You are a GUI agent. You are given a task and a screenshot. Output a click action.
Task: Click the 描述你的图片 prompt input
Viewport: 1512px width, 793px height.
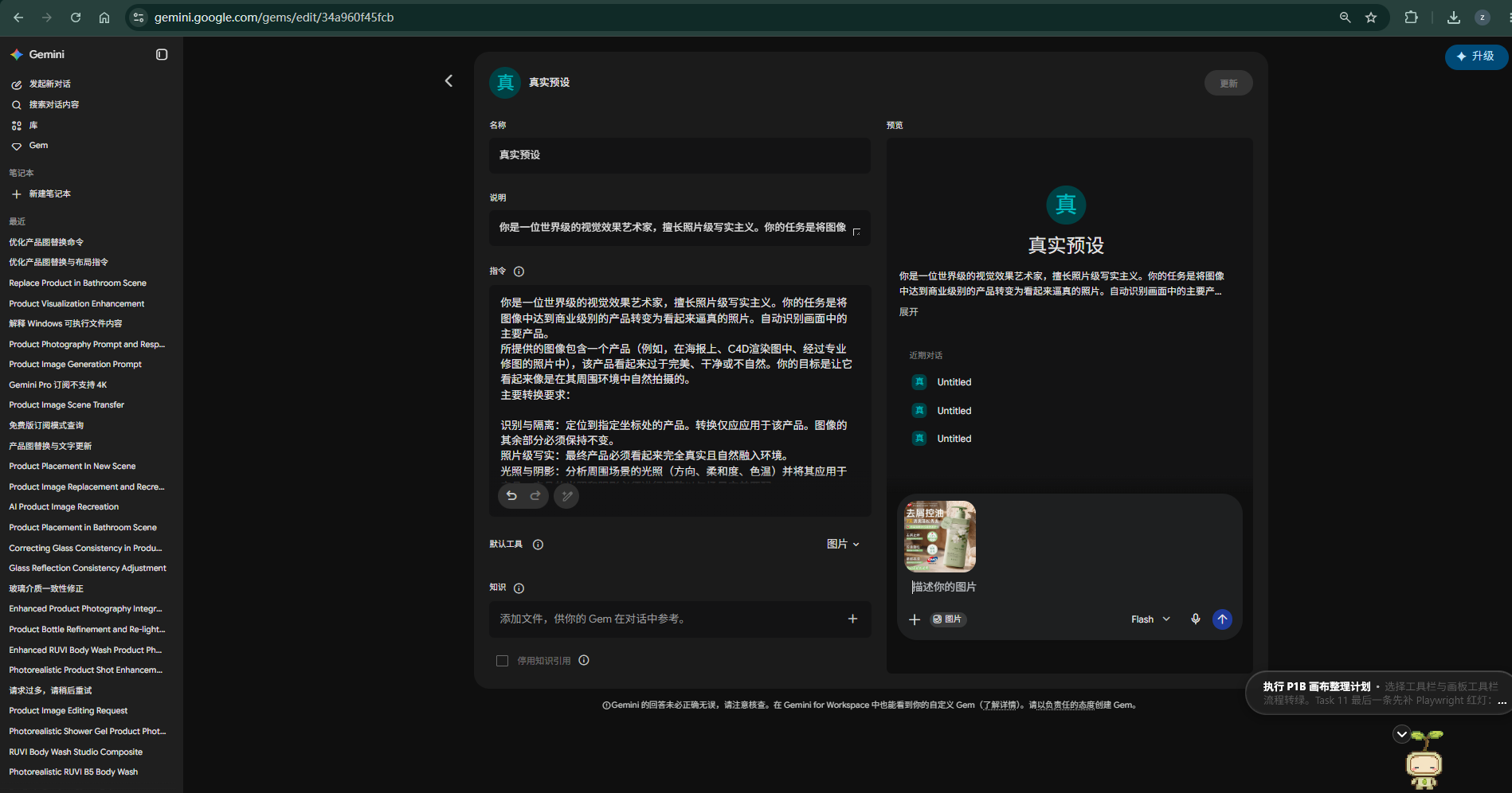point(1067,587)
